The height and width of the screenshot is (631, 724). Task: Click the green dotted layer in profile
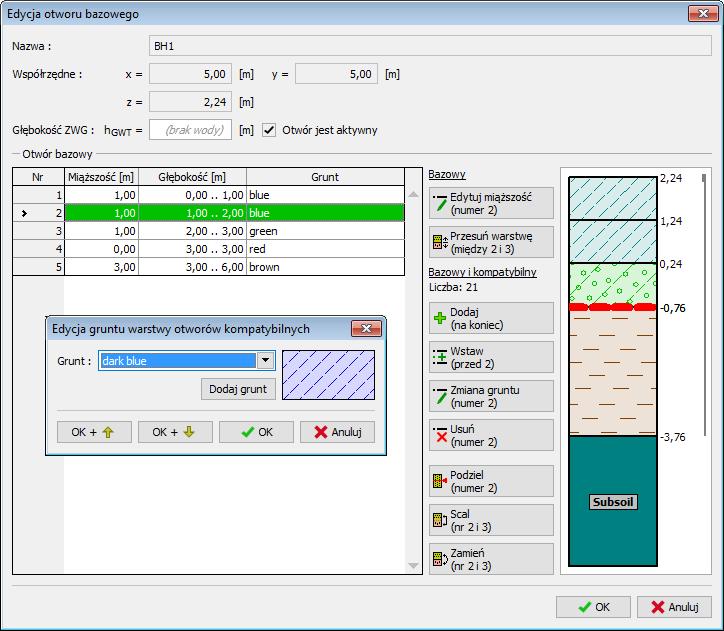coord(613,283)
